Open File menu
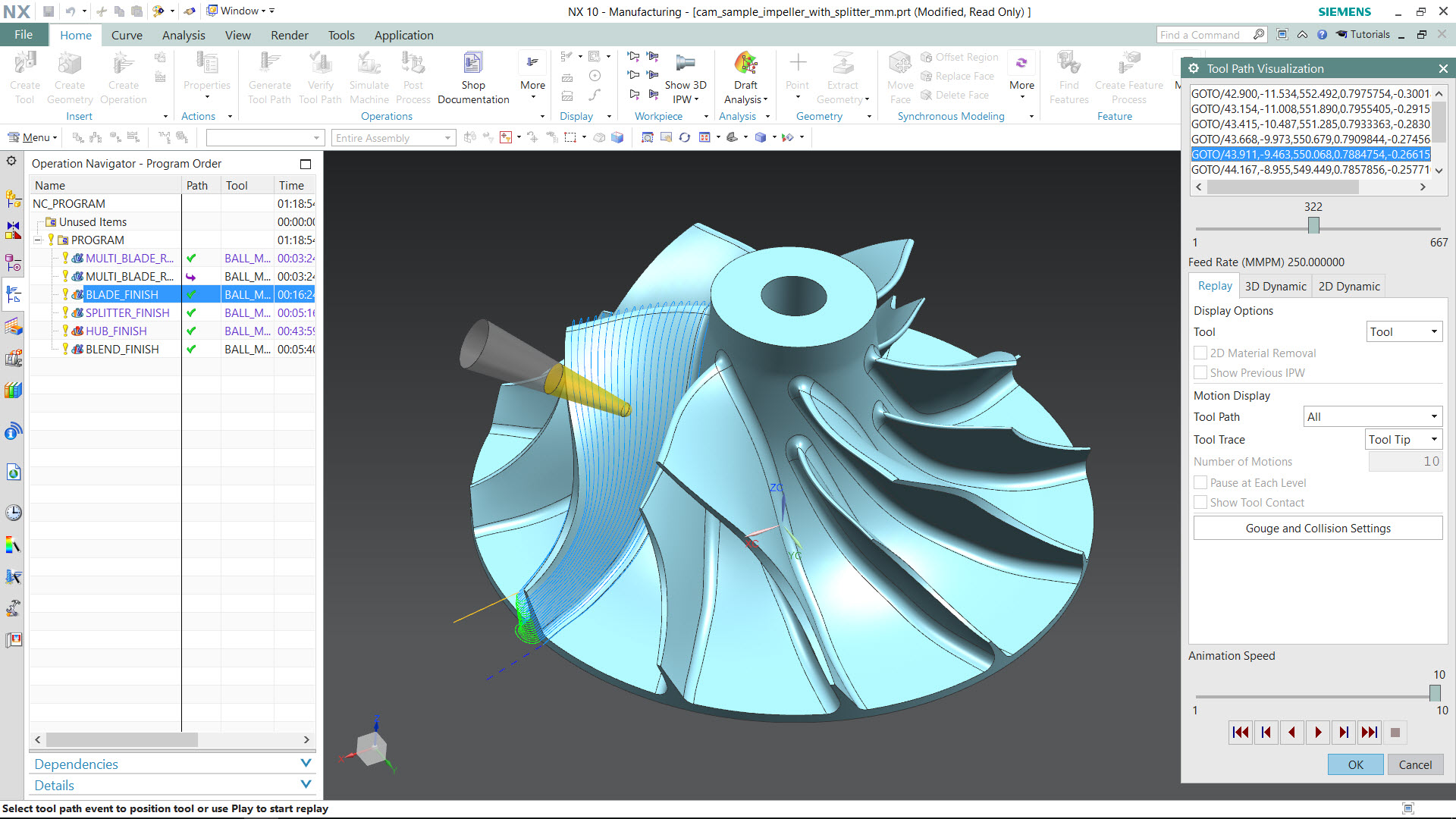This screenshot has width=1456, height=819. click(x=24, y=35)
